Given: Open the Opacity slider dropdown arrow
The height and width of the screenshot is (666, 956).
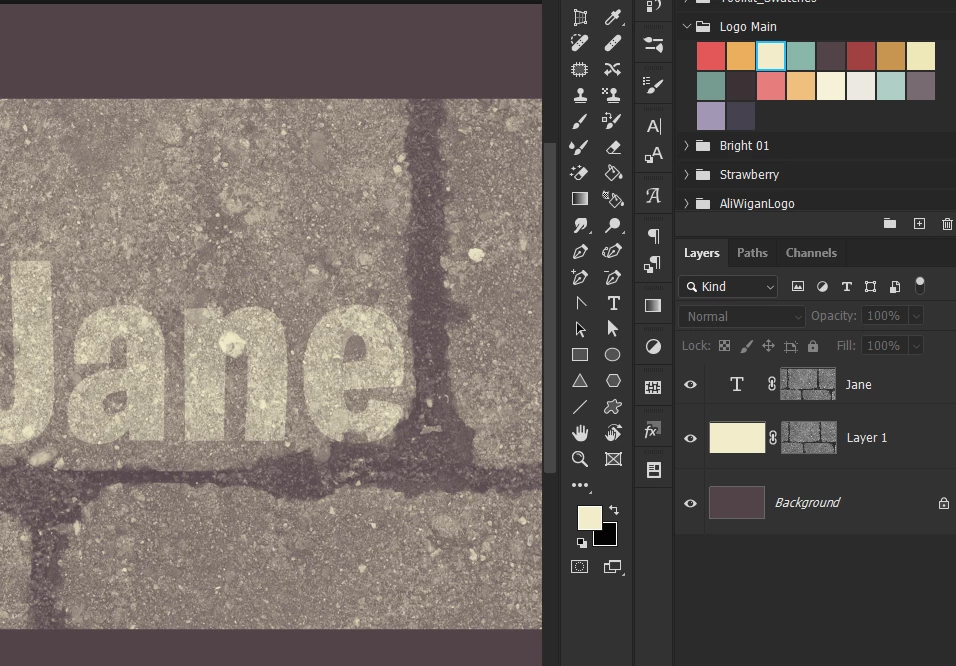Looking at the screenshot, I should (916, 316).
